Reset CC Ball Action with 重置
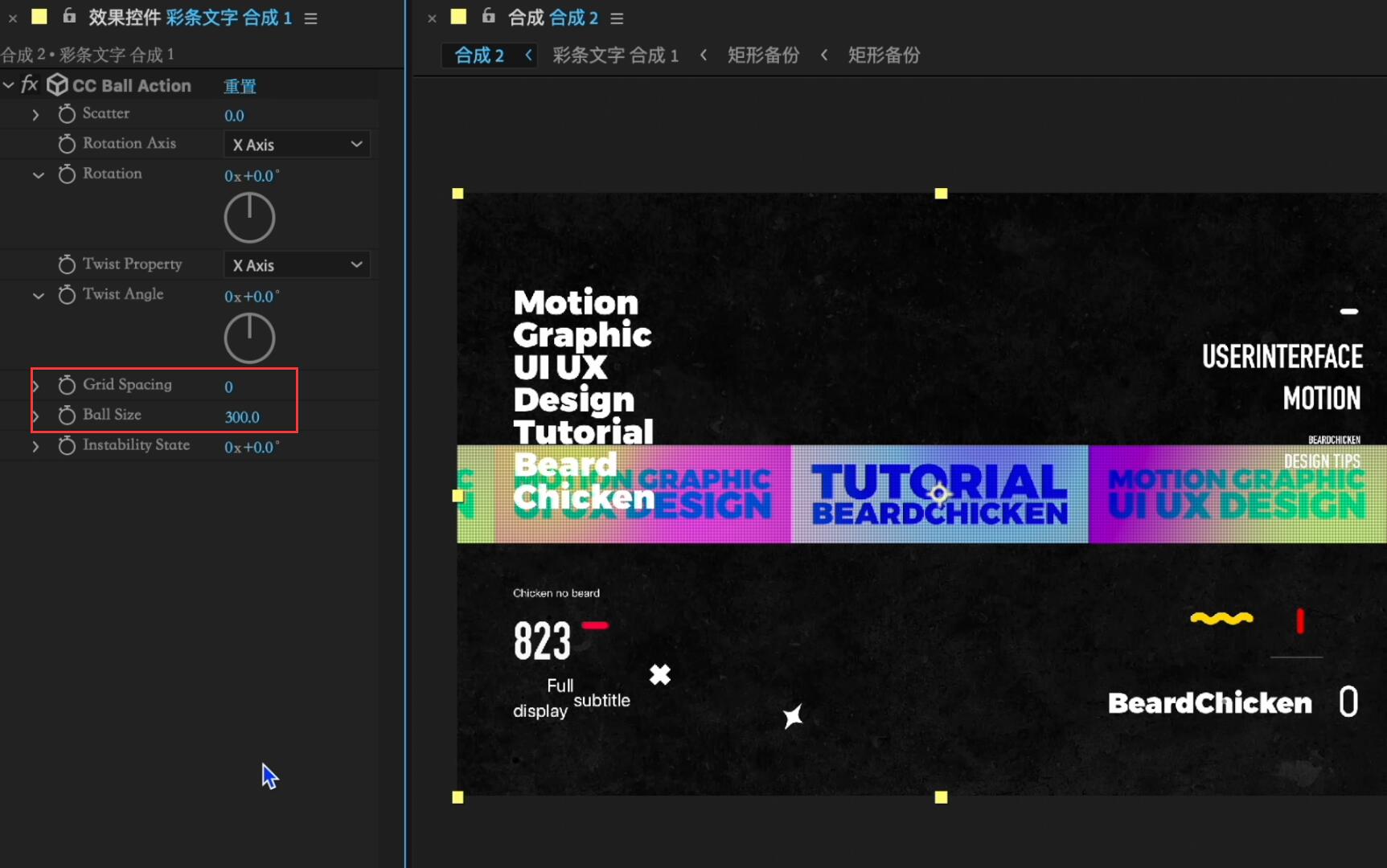The height and width of the screenshot is (868, 1387). click(240, 86)
